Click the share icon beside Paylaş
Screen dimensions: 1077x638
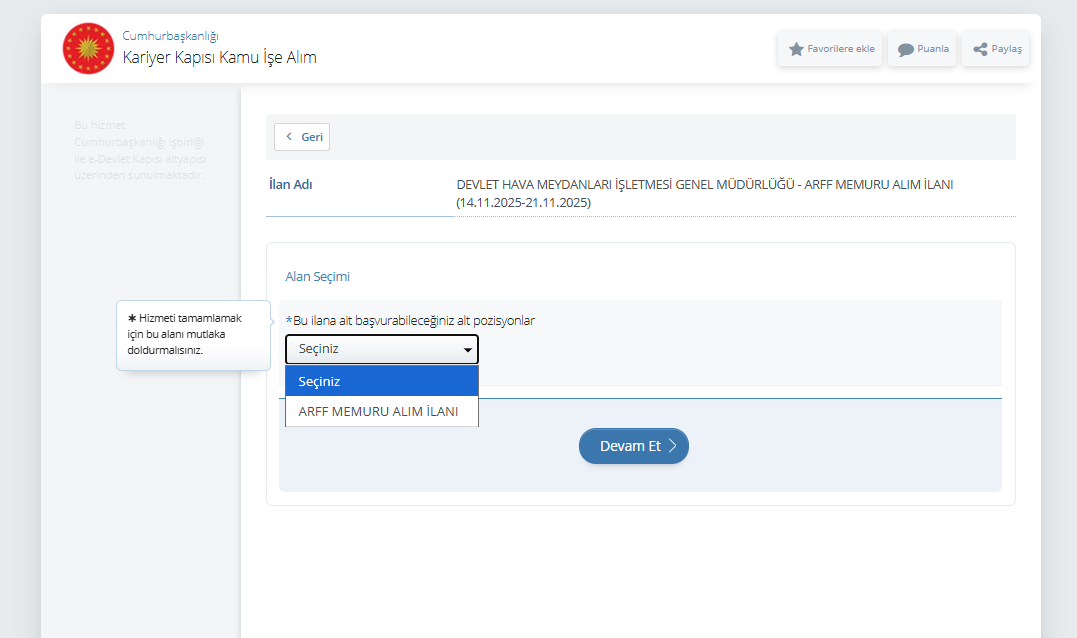point(980,49)
